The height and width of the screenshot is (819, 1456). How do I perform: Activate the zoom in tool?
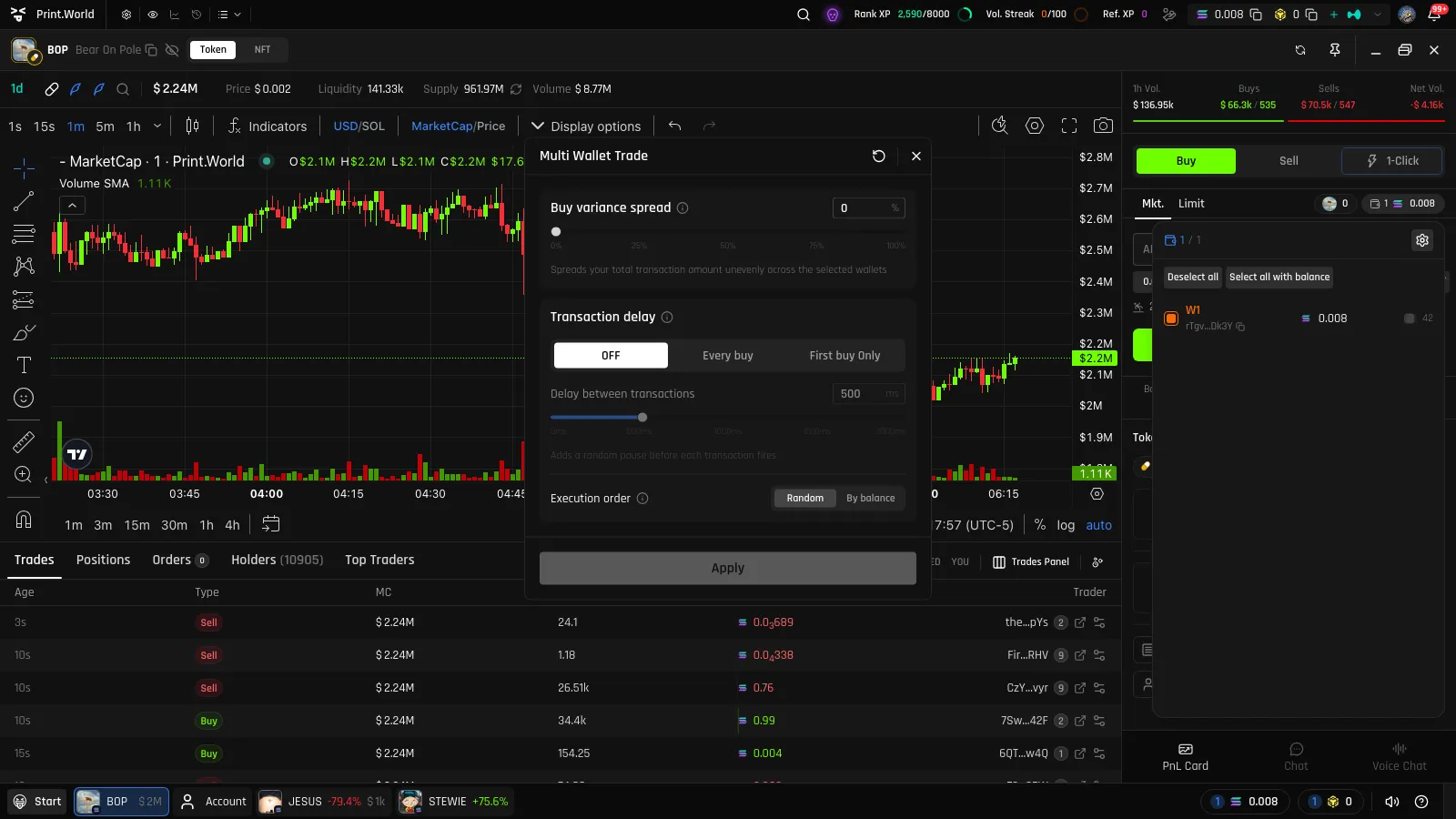24,474
